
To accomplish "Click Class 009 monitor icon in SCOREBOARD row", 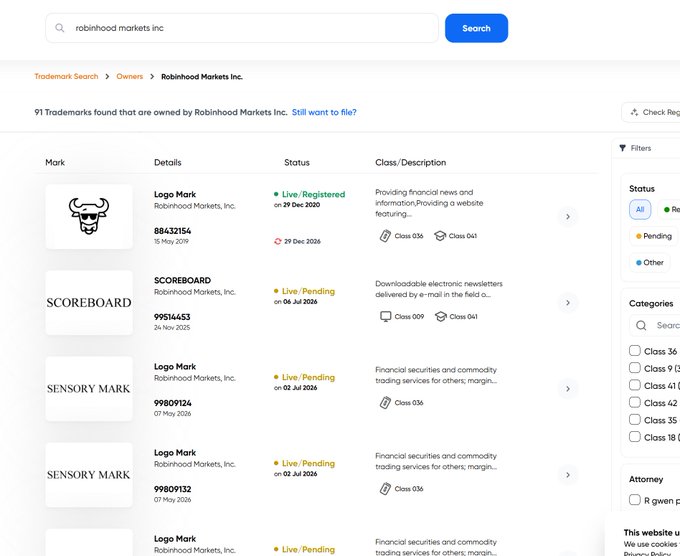I will coord(386,317).
